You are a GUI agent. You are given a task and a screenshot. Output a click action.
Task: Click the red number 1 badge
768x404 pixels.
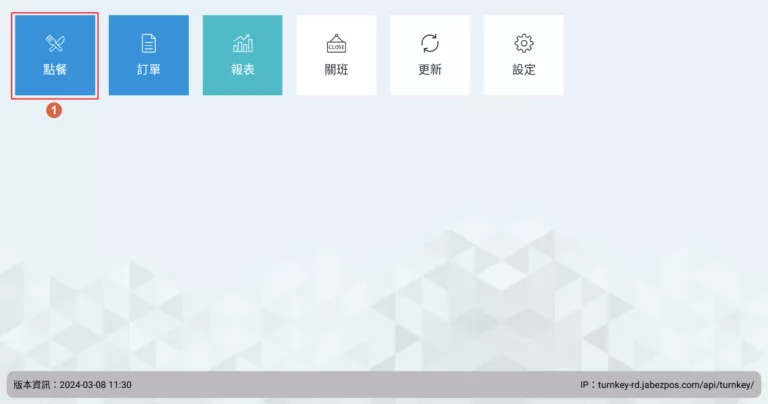click(x=54, y=110)
